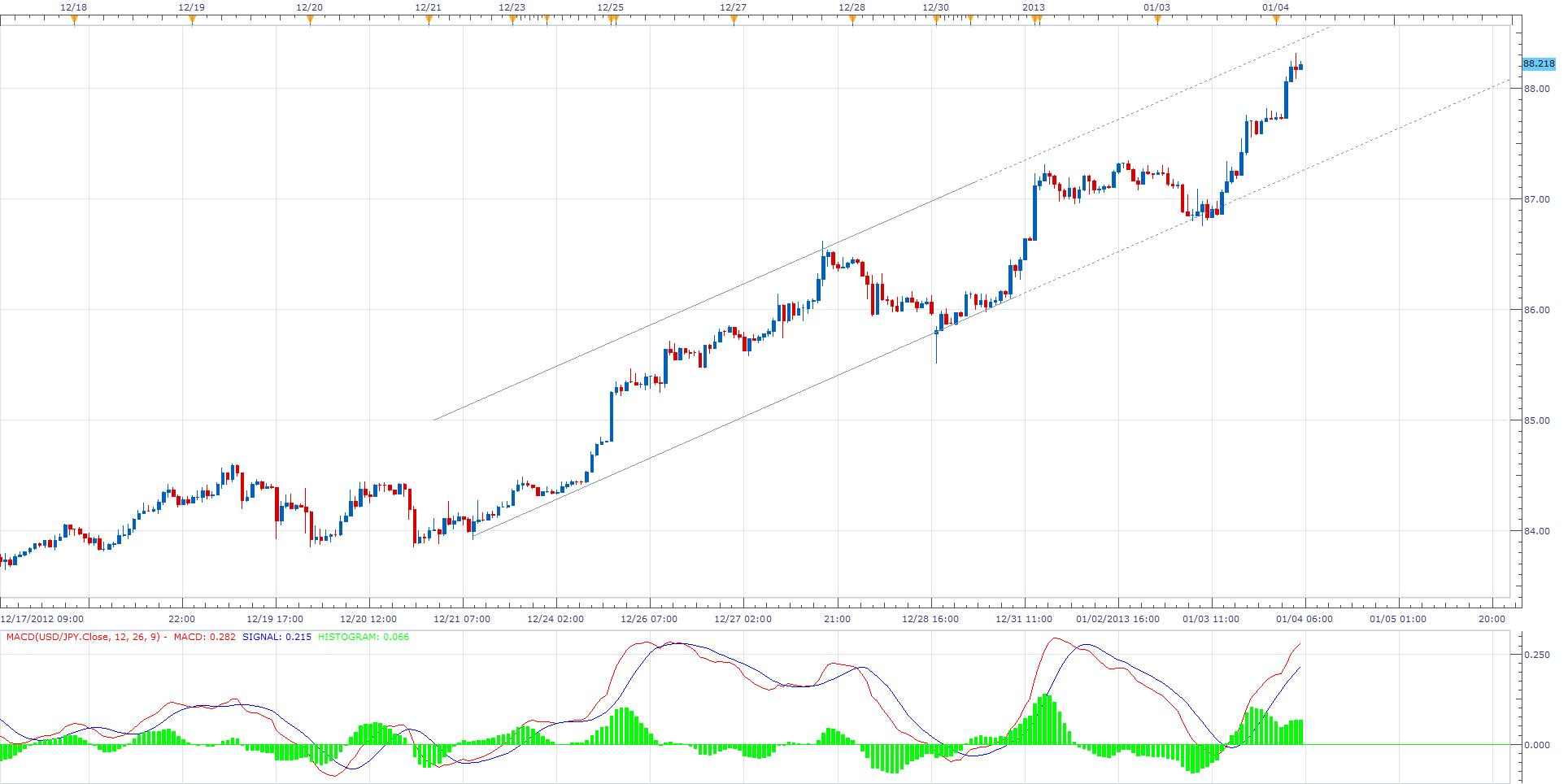This screenshot has width=1568, height=784.
Task: Click the 21:00 time axis label
Action: coord(838,619)
